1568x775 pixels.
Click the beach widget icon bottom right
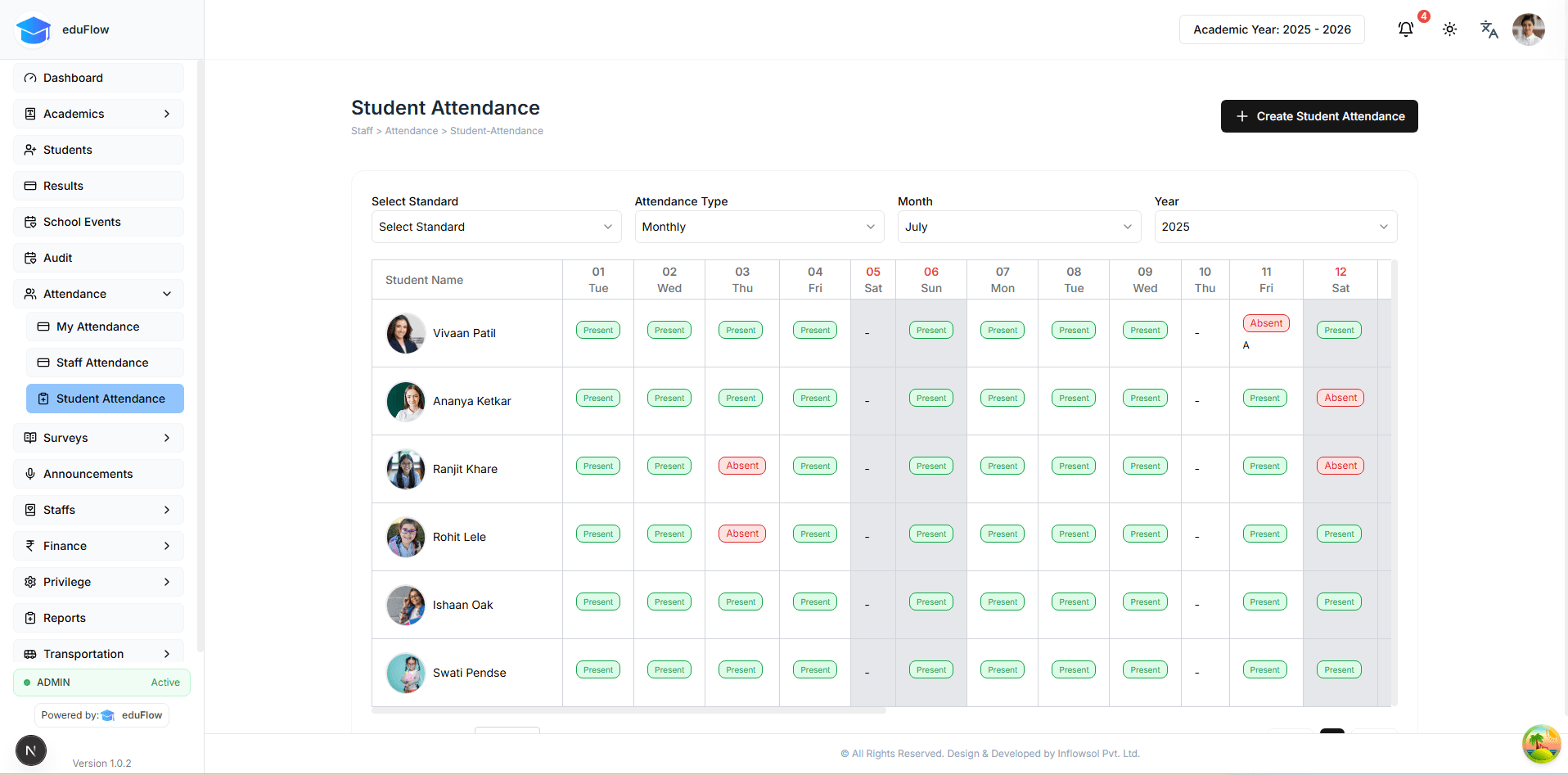(x=1541, y=744)
